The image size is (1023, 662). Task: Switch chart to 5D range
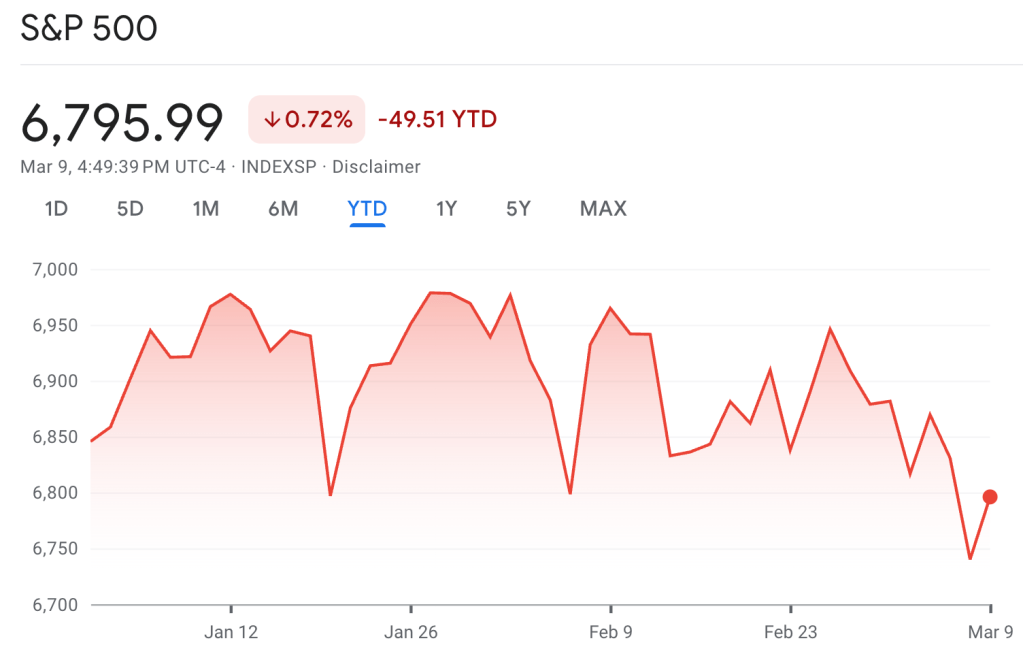tap(130, 209)
